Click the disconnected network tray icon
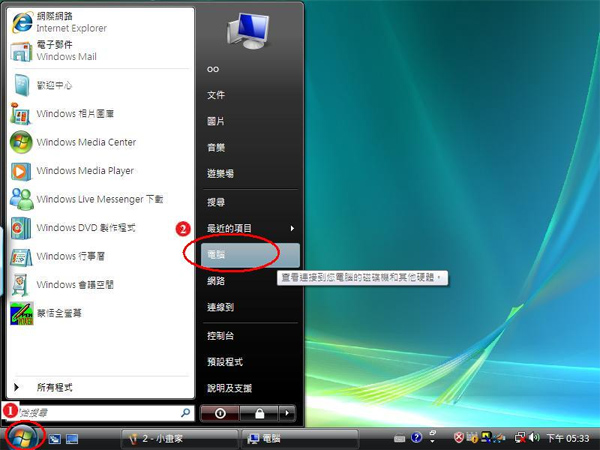600x450 pixels. [x=520, y=437]
